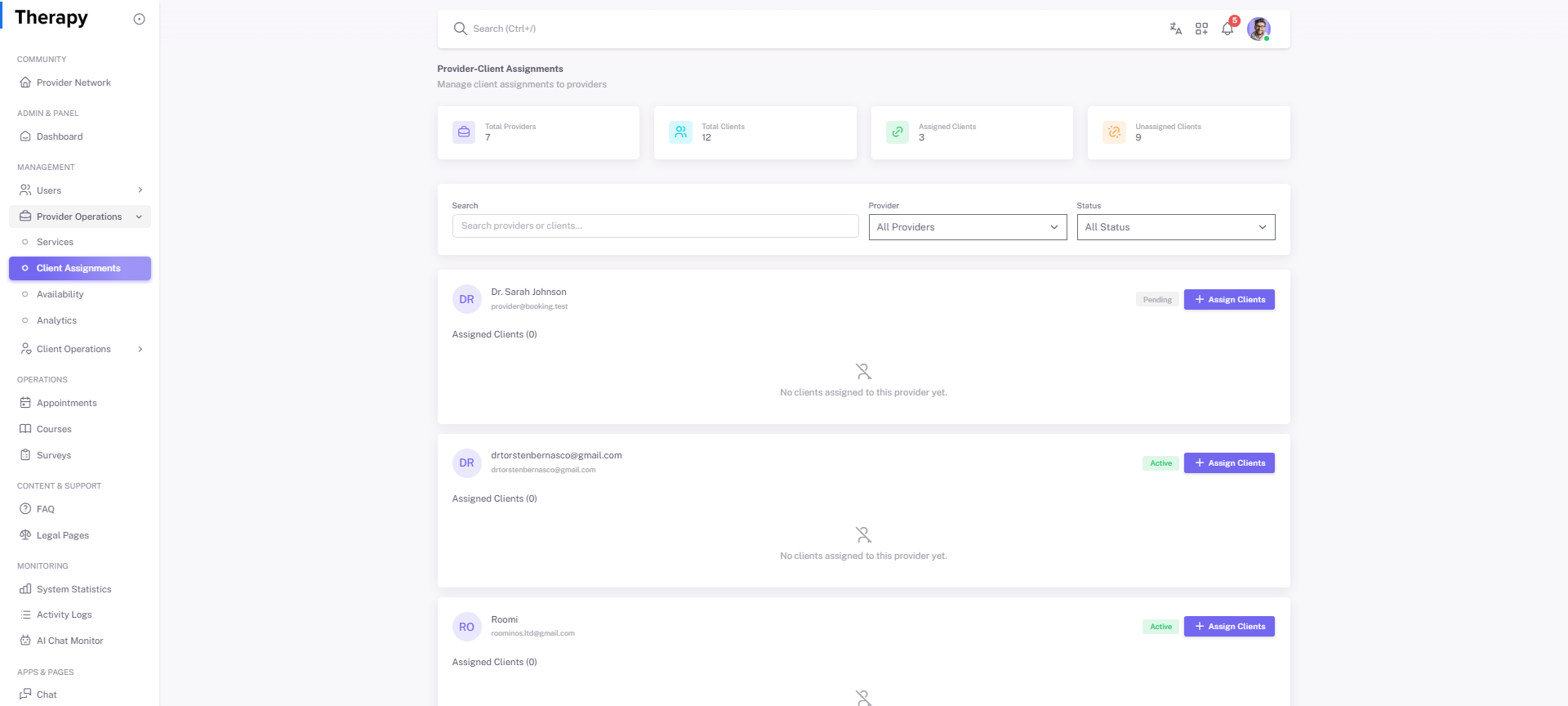The image size is (1568, 706).
Task: Open Provider Network in sidebar
Action: point(80,83)
